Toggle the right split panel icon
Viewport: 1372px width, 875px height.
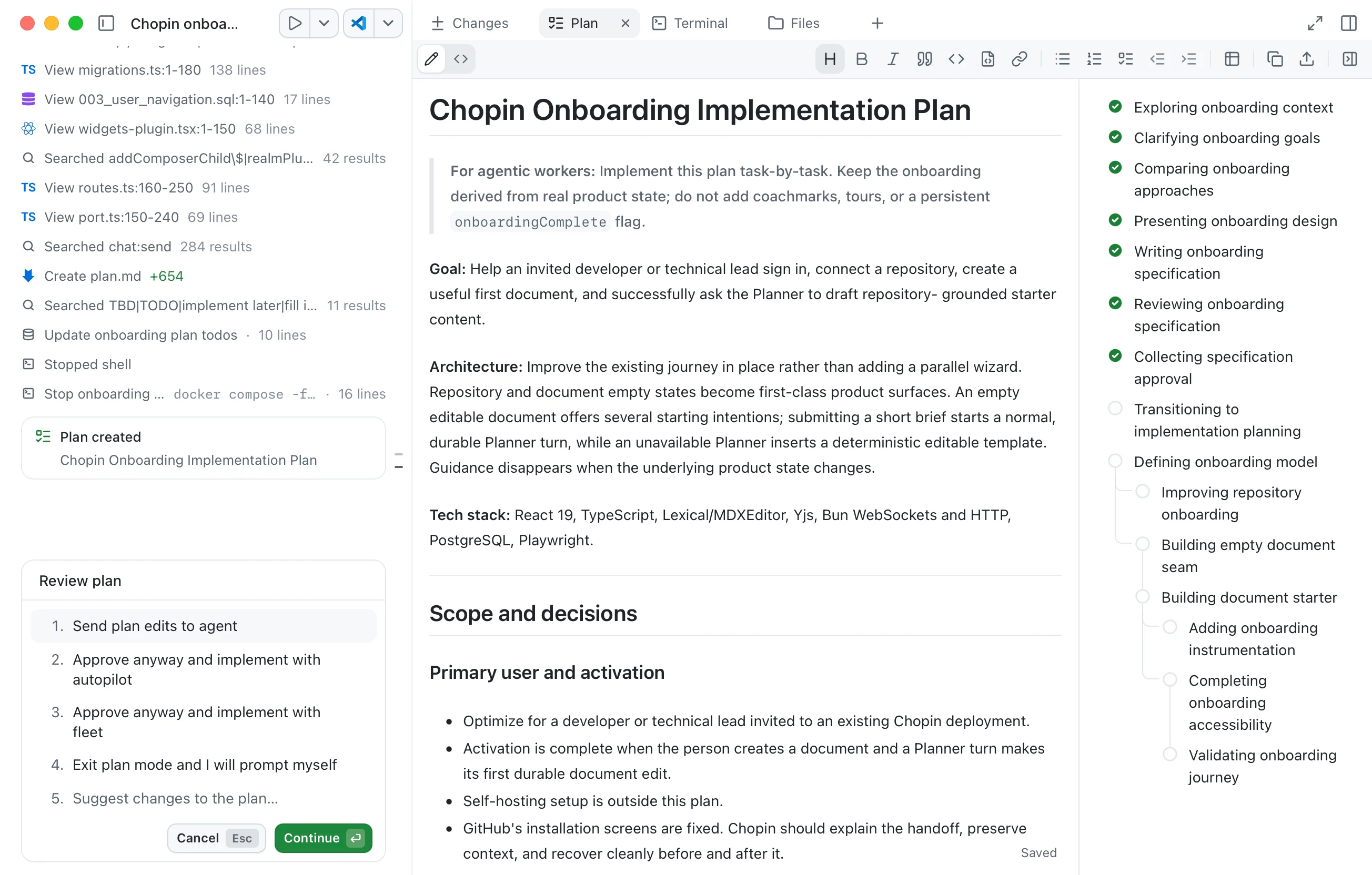[1349, 23]
